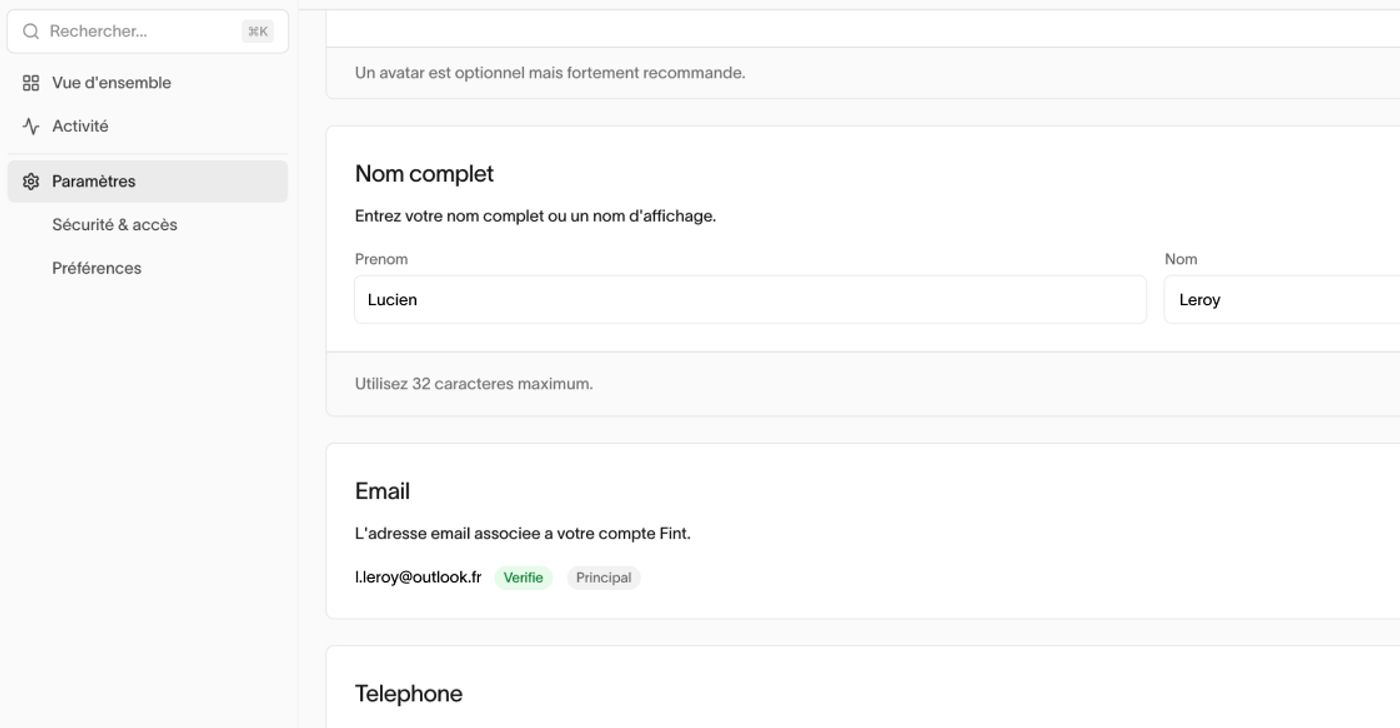Click the green Verifie badge
Viewport: 1400px width, 728px height.
pyautogui.click(x=523, y=578)
